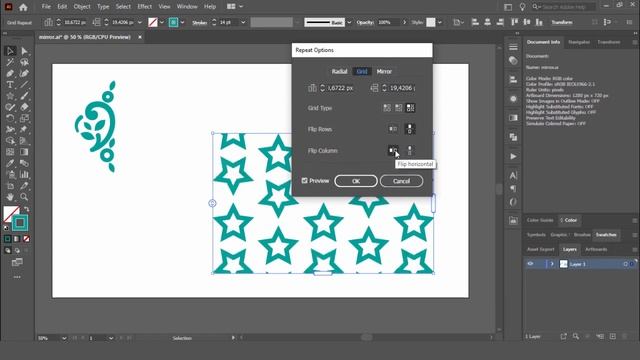Choose the Paintbrush tool
This screenshot has height=360, width=640.
24,96
